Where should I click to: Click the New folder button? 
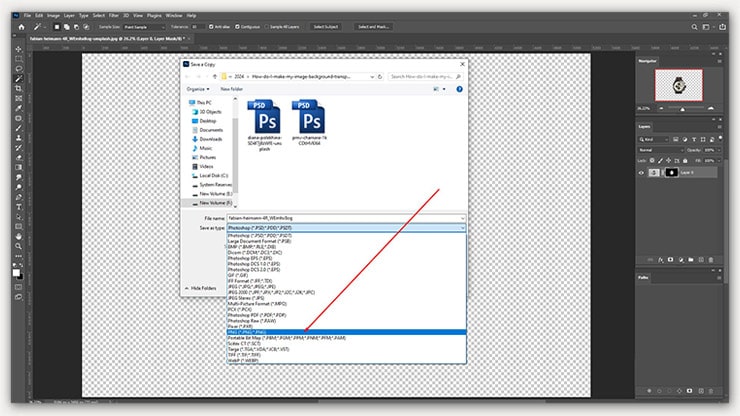230,88
